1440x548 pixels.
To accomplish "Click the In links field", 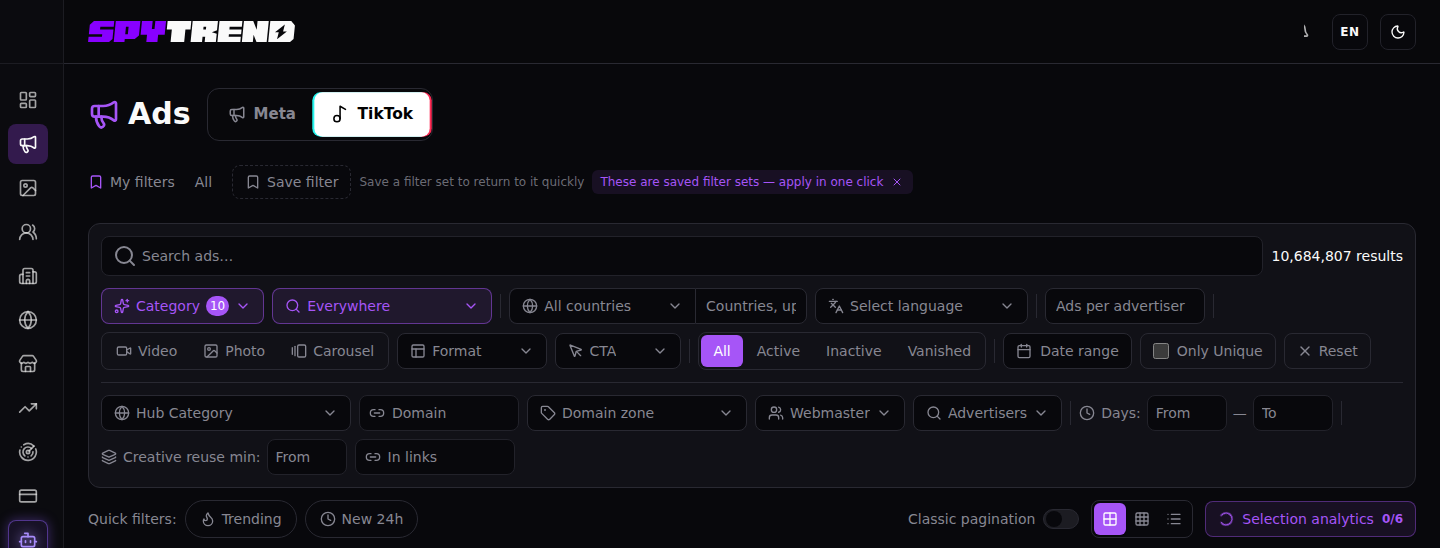I will pyautogui.click(x=435, y=457).
